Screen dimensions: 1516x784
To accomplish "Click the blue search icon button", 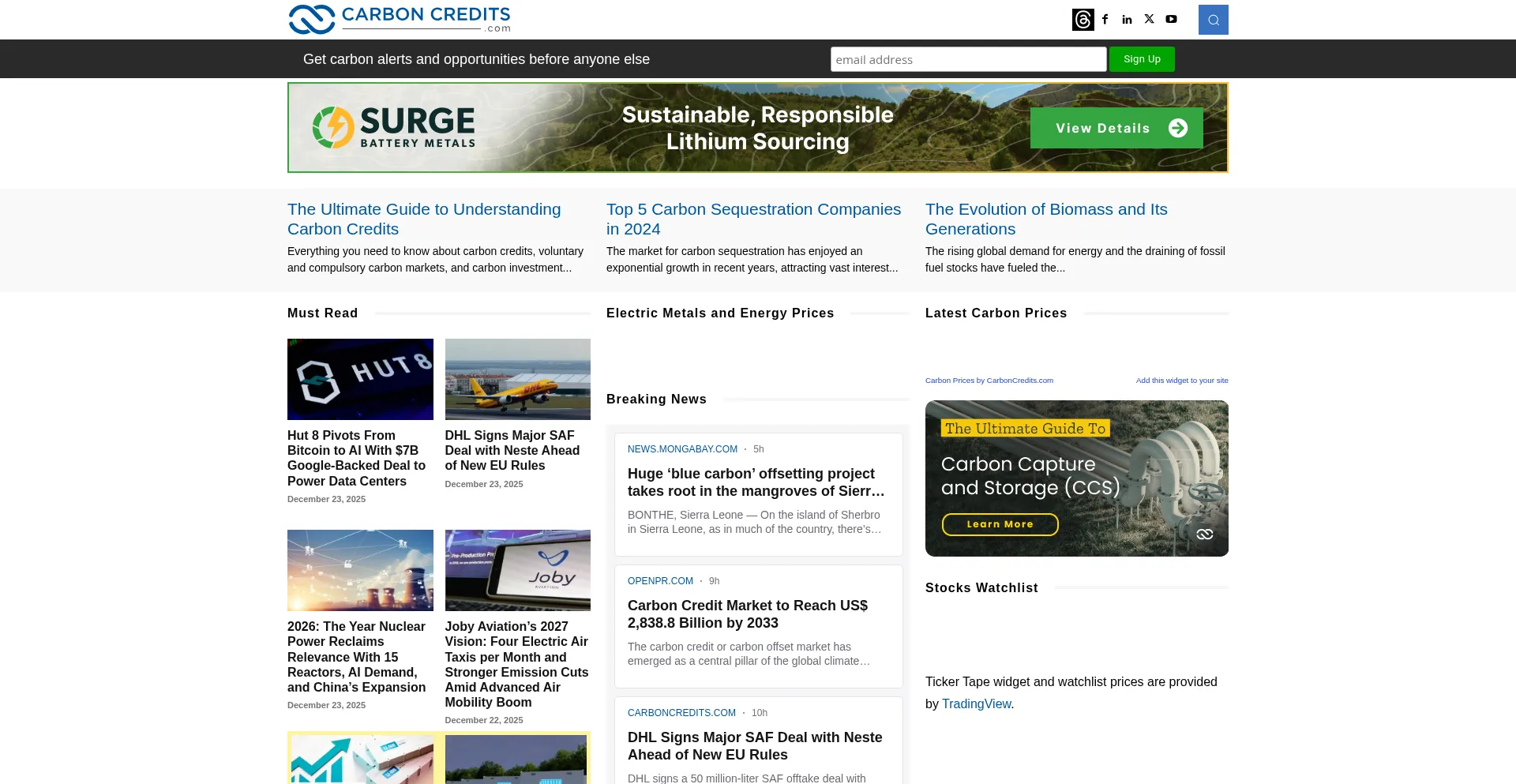I will pyautogui.click(x=1213, y=20).
